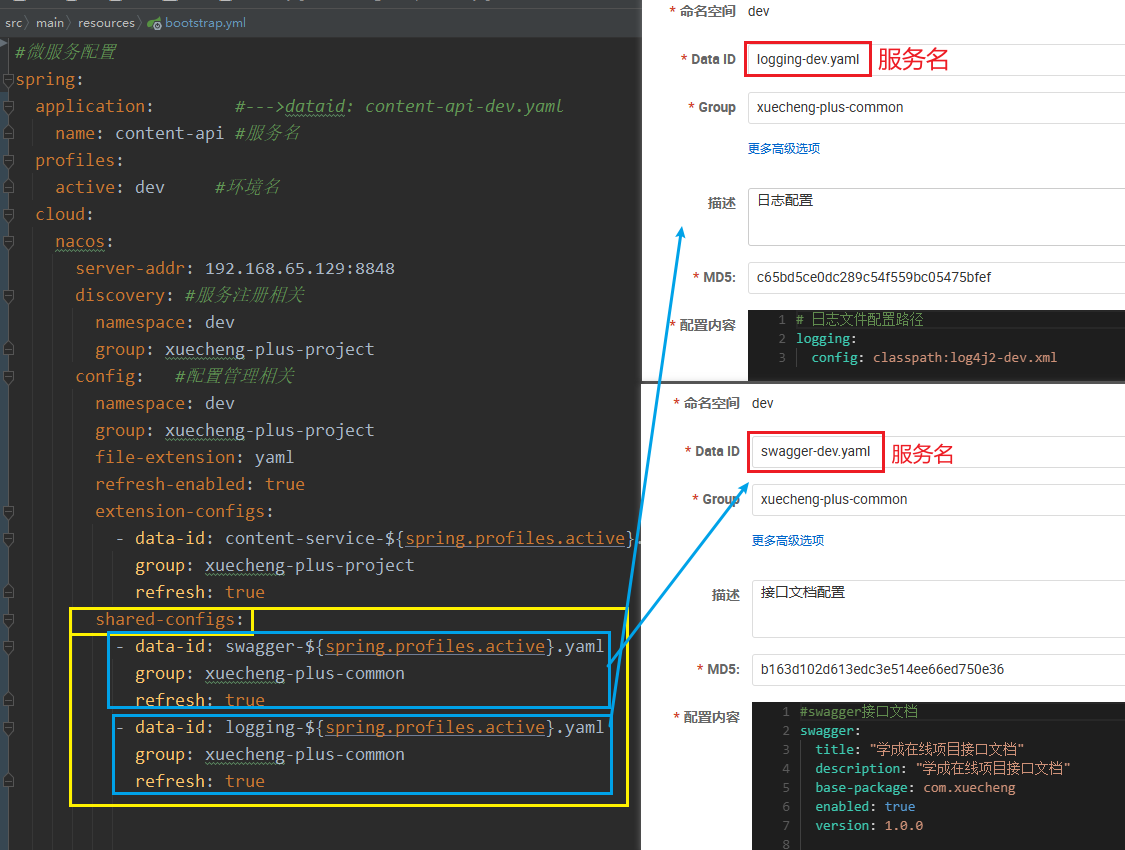Fold the content-service data-id item marker
This screenshot has width=1125, height=850.
point(9,539)
